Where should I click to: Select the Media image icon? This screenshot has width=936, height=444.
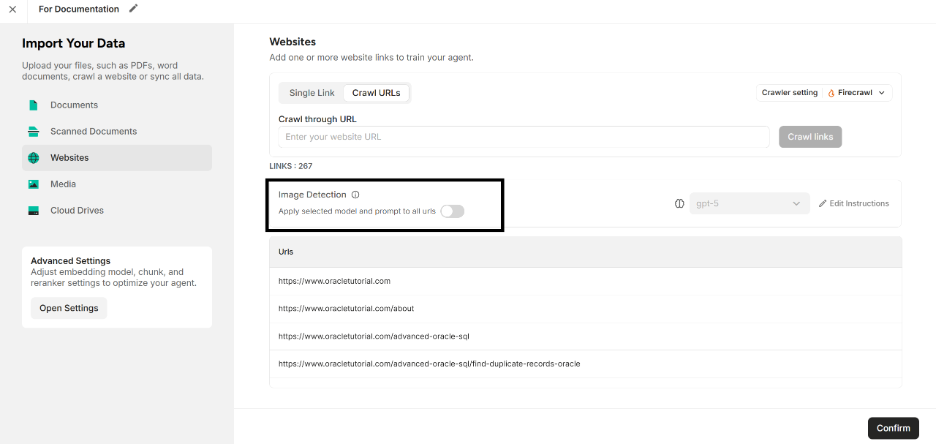(33, 184)
